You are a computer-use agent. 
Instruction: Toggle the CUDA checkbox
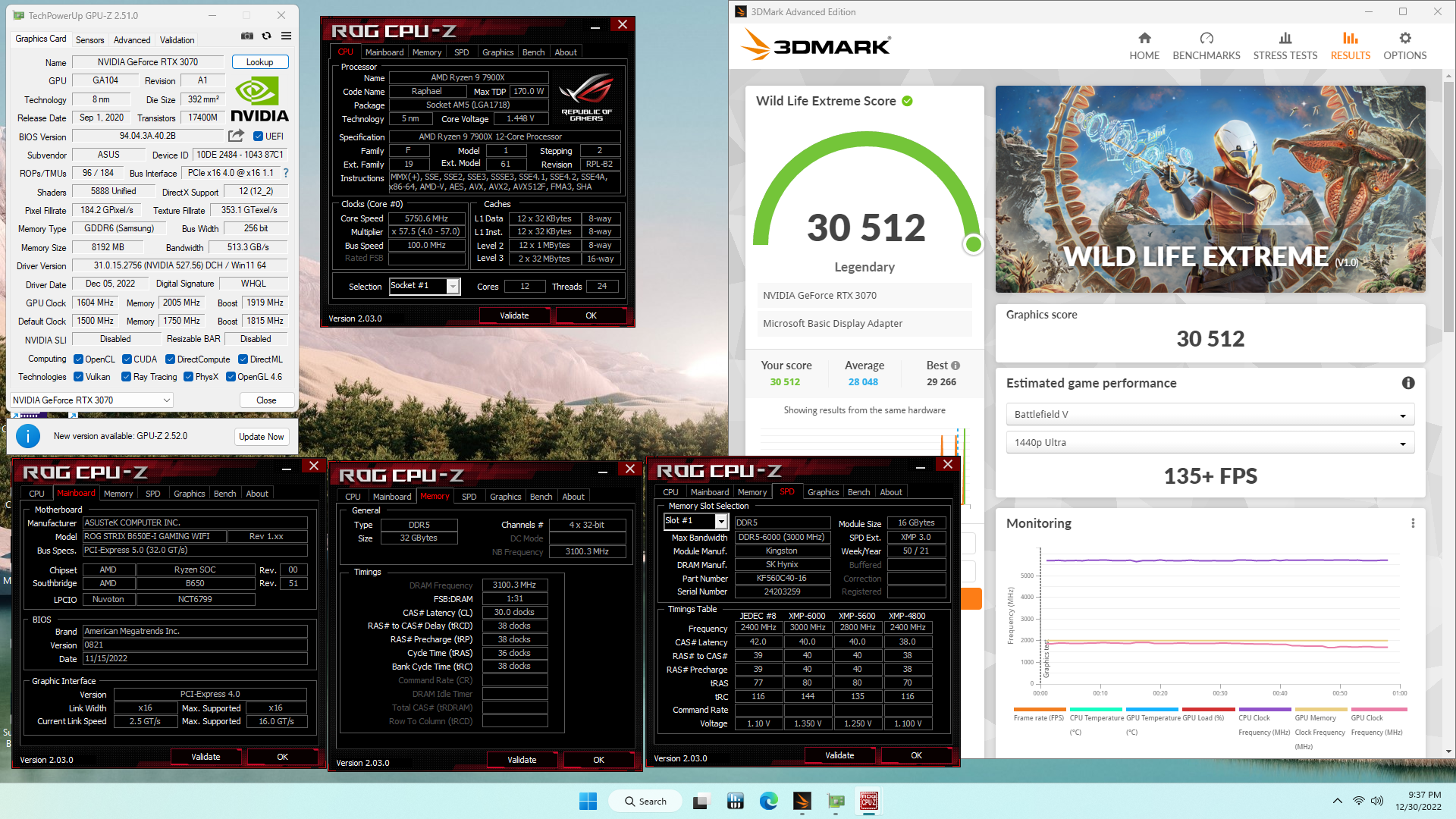(127, 359)
